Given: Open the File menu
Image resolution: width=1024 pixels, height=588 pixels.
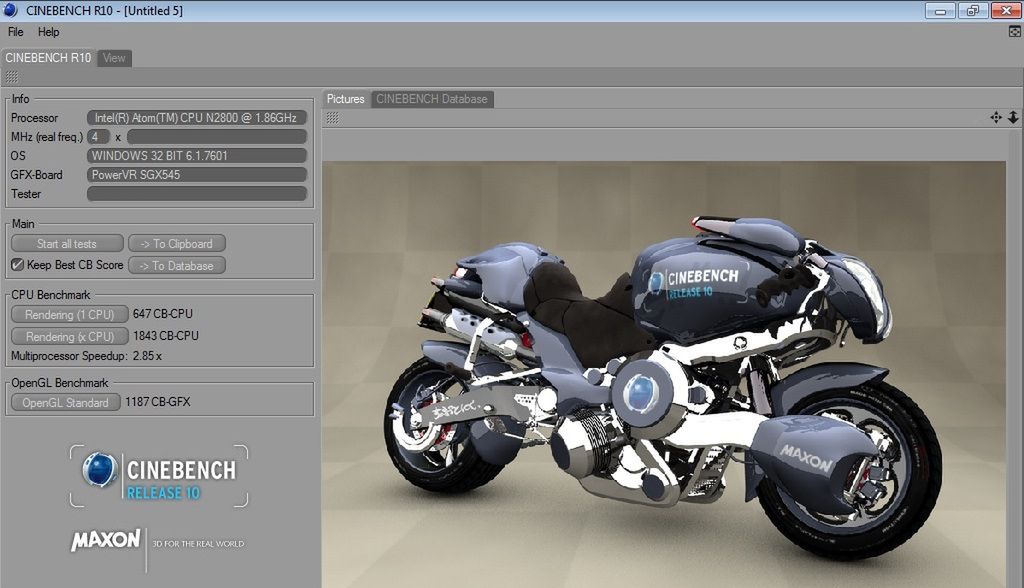Looking at the screenshot, I should click(16, 32).
